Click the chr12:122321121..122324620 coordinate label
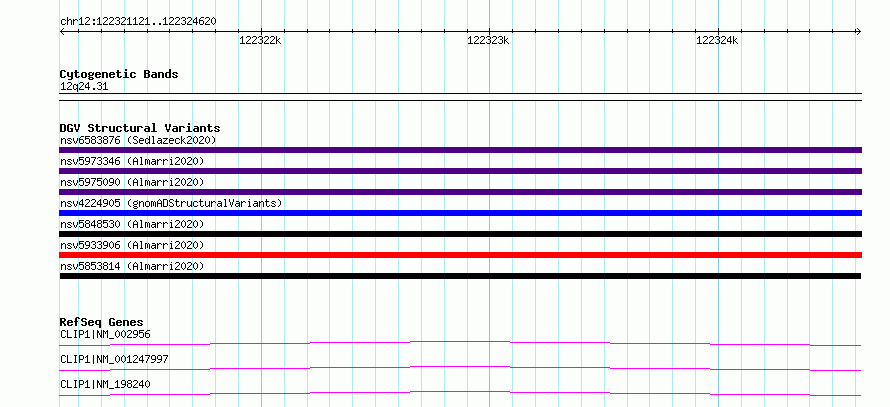Viewport: 890px width, 407px height. click(138, 22)
